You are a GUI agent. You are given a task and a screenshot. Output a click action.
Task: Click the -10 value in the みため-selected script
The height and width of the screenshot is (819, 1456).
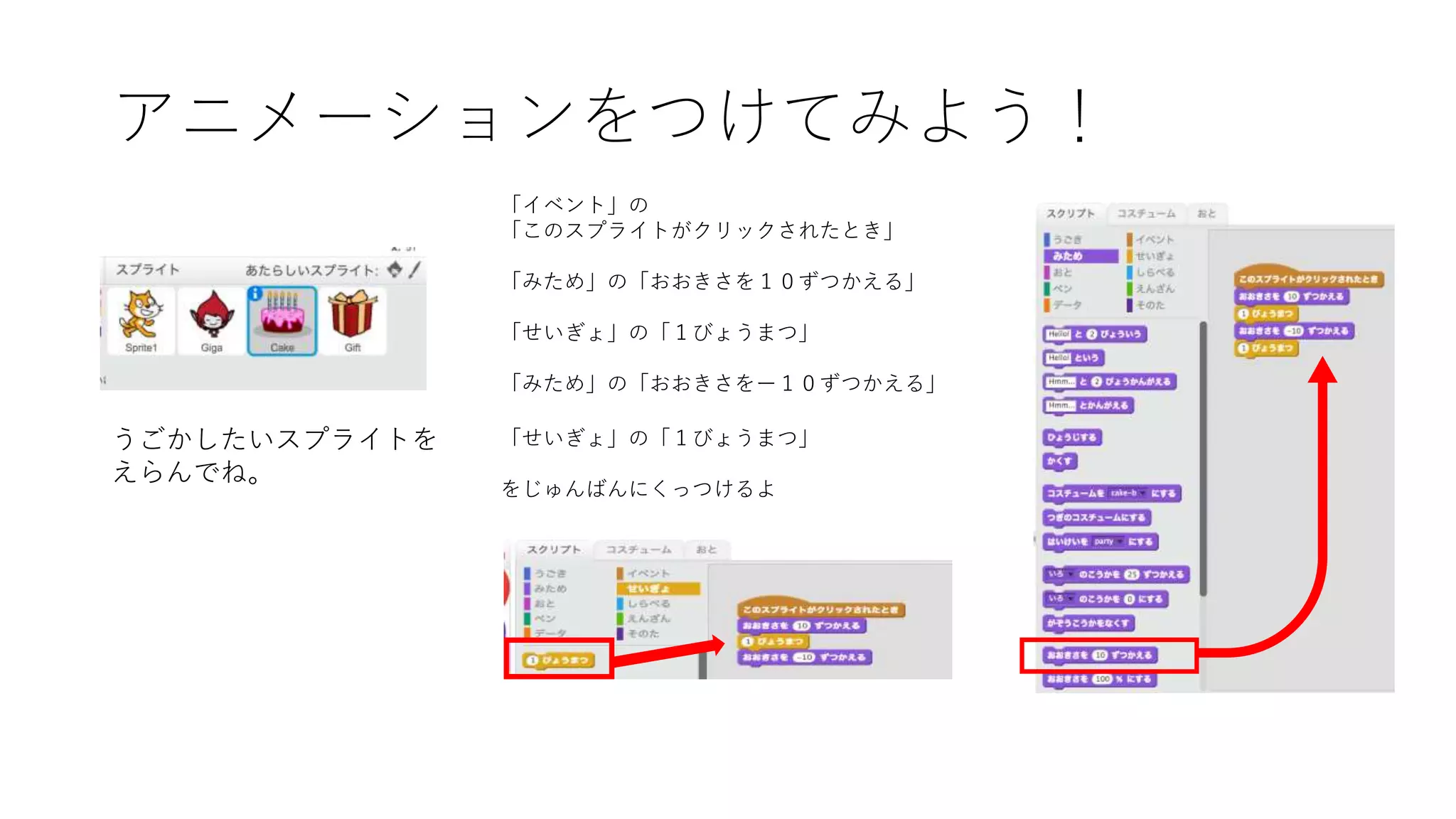[1294, 331]
